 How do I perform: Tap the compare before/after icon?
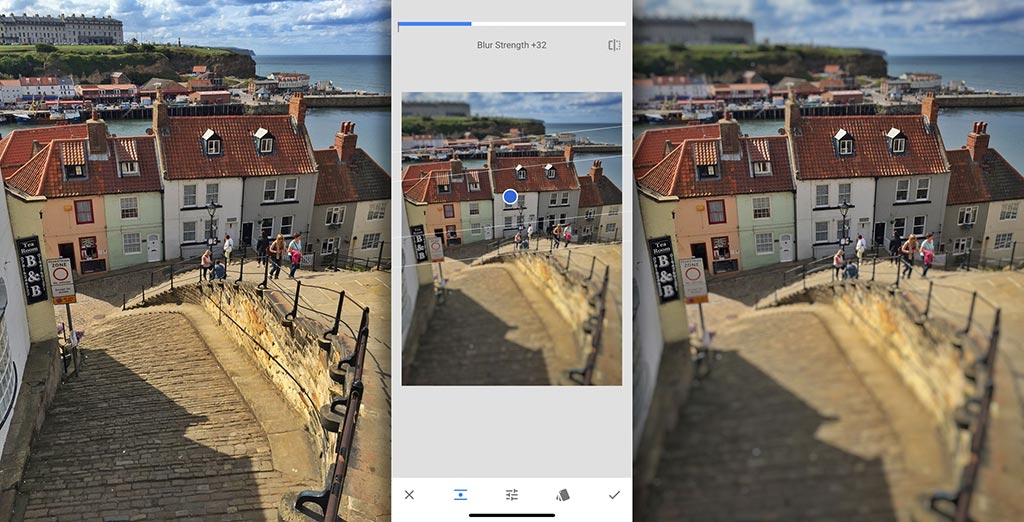614,45
